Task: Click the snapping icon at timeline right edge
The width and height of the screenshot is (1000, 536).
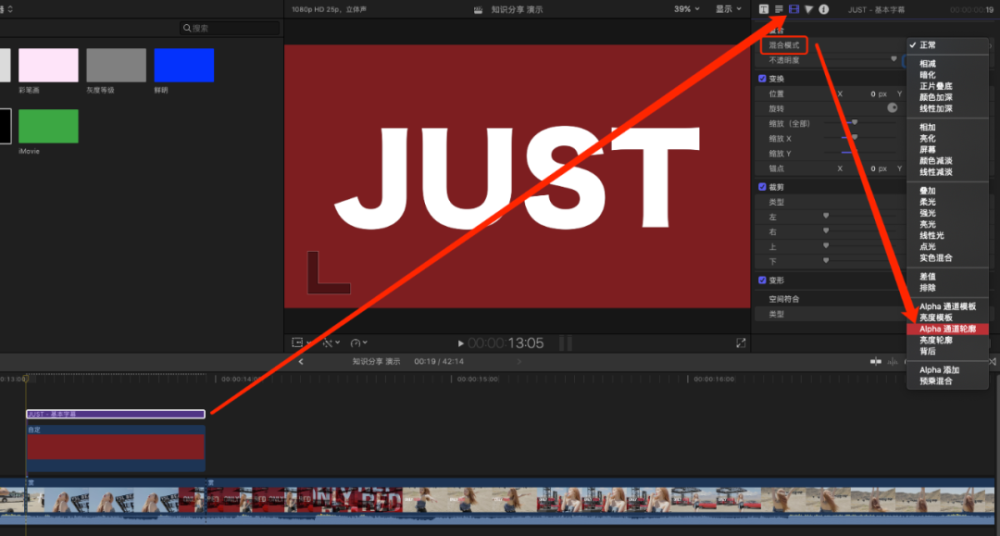Action: pos(992,361)
